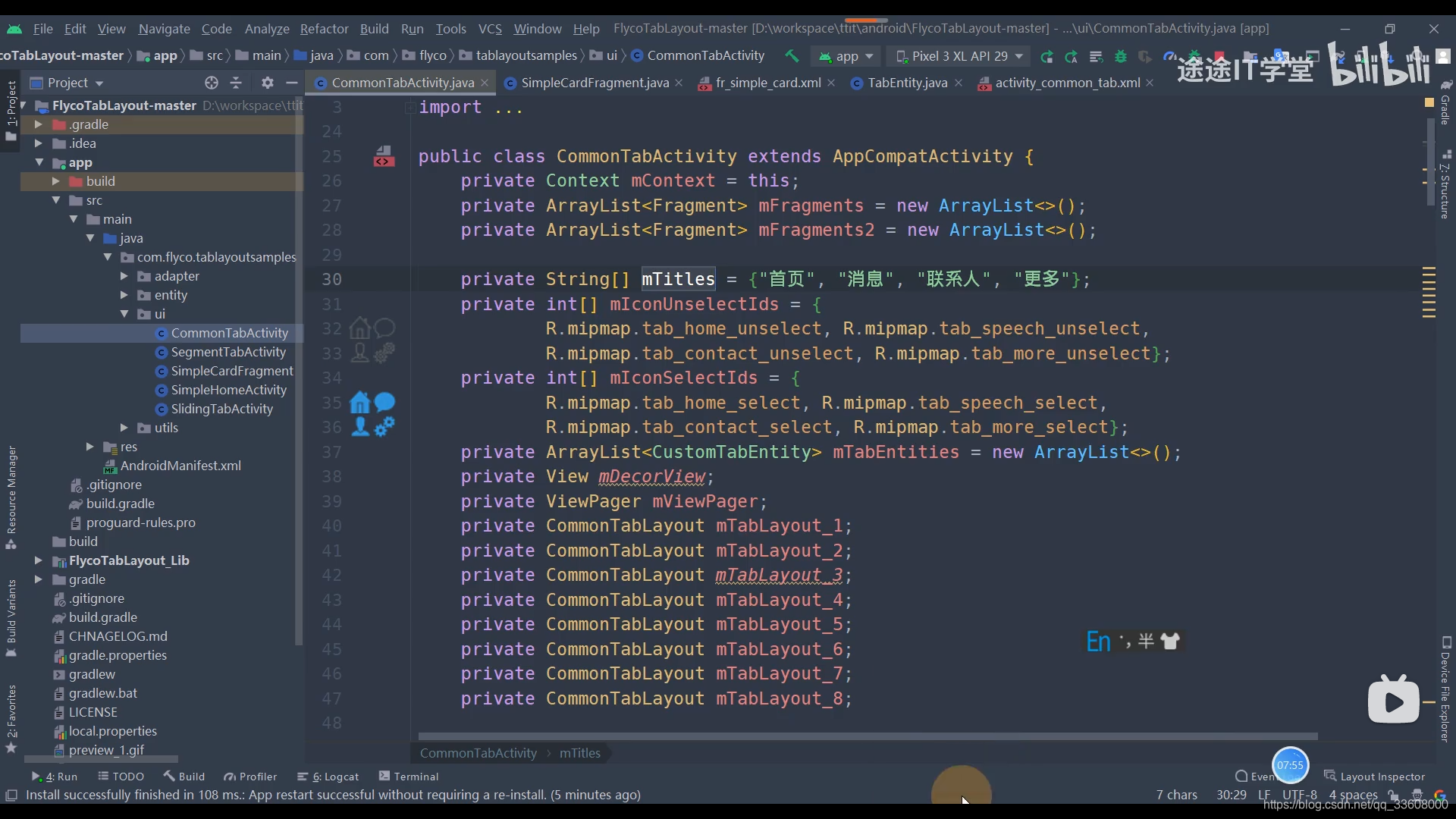This screenshot has width=1456, height=819.
Task: Click mTitles in bottom breadcrumb
Action: click(579, 753)
